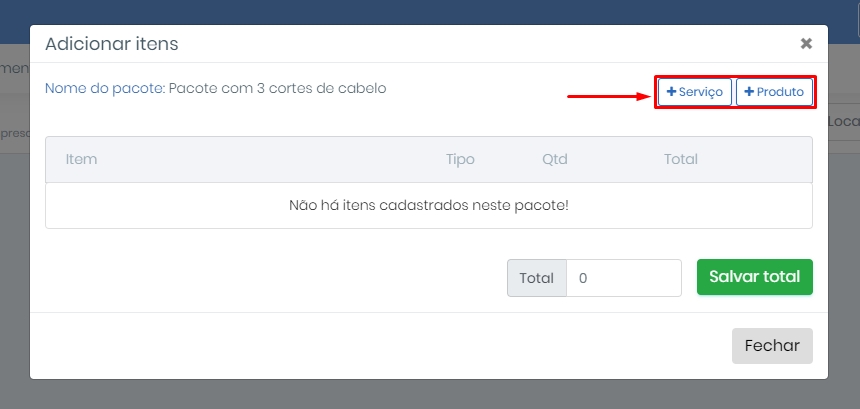Click the partially hidden 'Loca' field behind the dialog
The height and width of the screenshot is (409, 860).
pyautogui.click(x=844, y=122)
